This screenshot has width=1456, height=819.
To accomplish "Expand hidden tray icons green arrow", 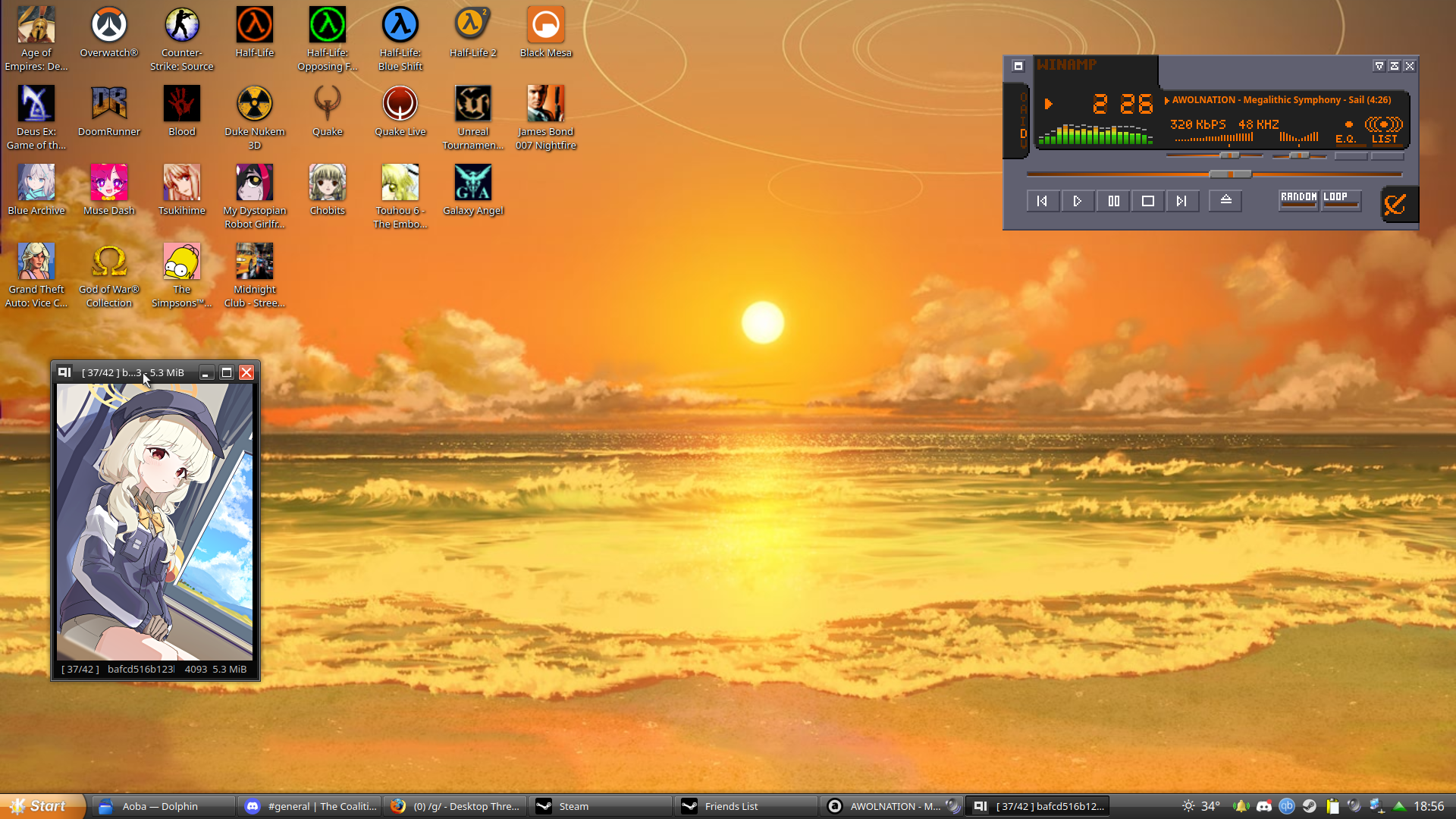I will 1400,806.
